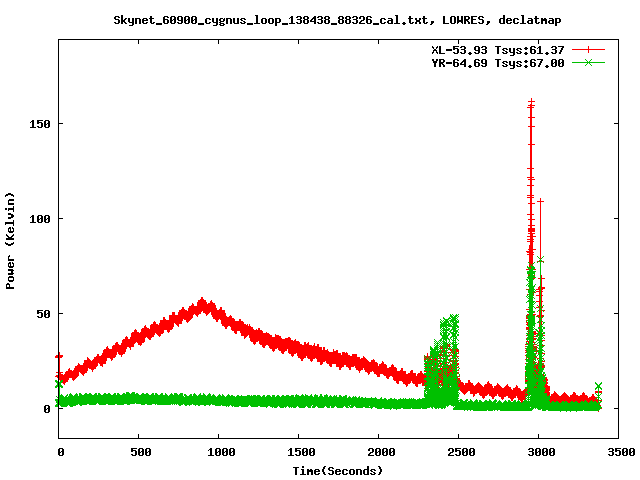Click the green legend line sample marker
Viewport: 640px width, 480px height.
(x=588, y=63)
